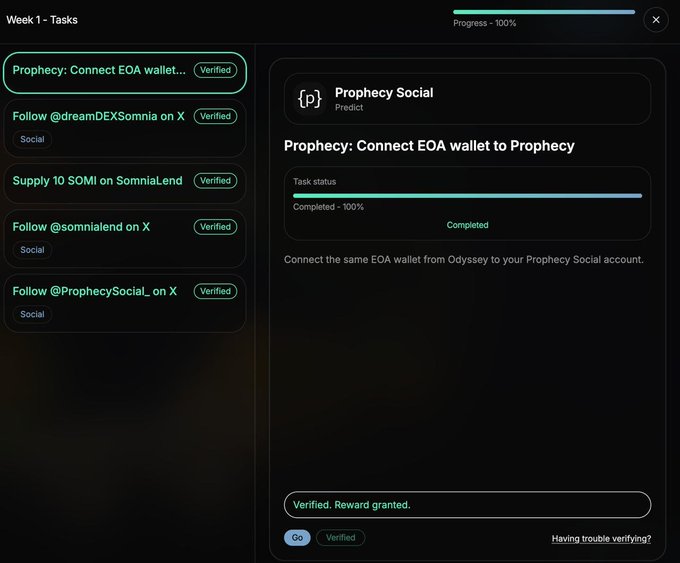The width and height of the screenshot is (680, 563).
Task: Click the Predict subtitle text
Action: tap(349, 108)
